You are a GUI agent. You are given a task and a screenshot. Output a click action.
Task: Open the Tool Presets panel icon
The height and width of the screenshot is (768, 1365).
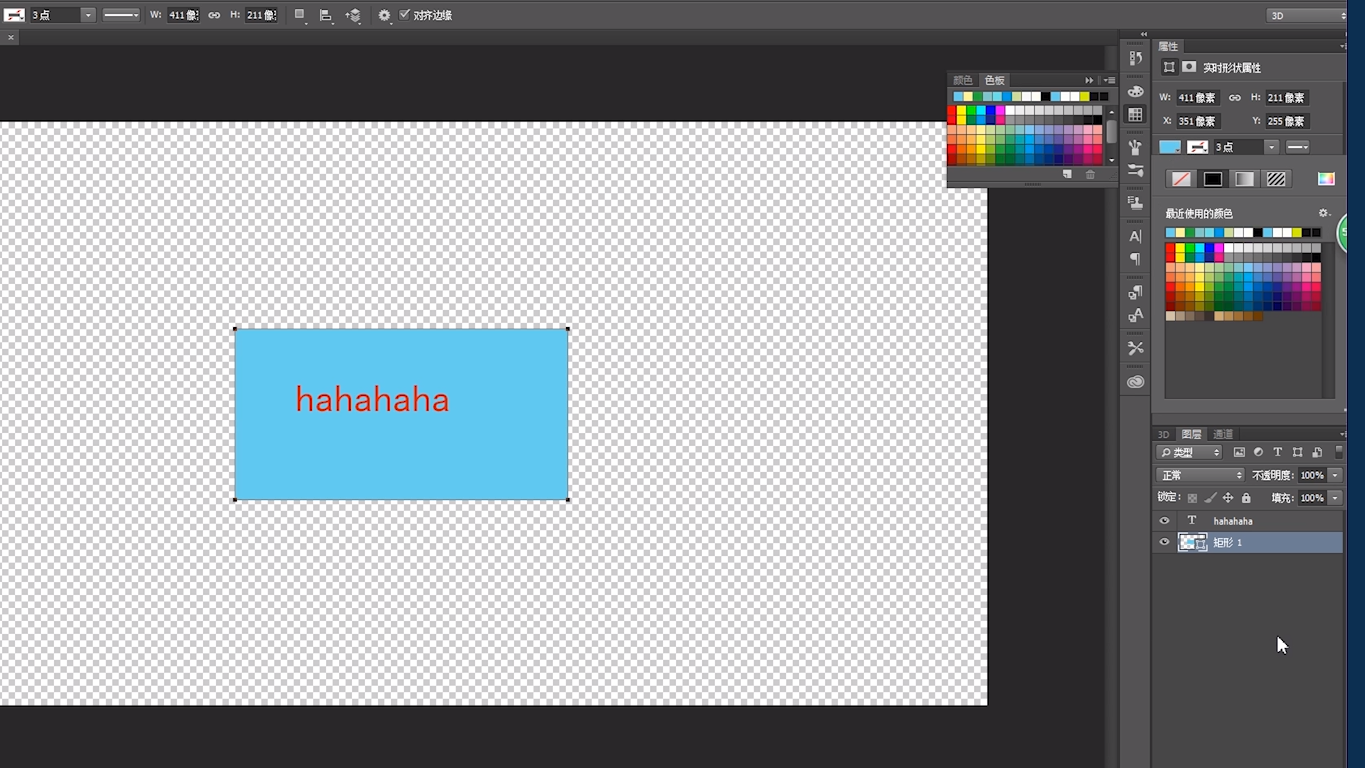point(1135,348)
